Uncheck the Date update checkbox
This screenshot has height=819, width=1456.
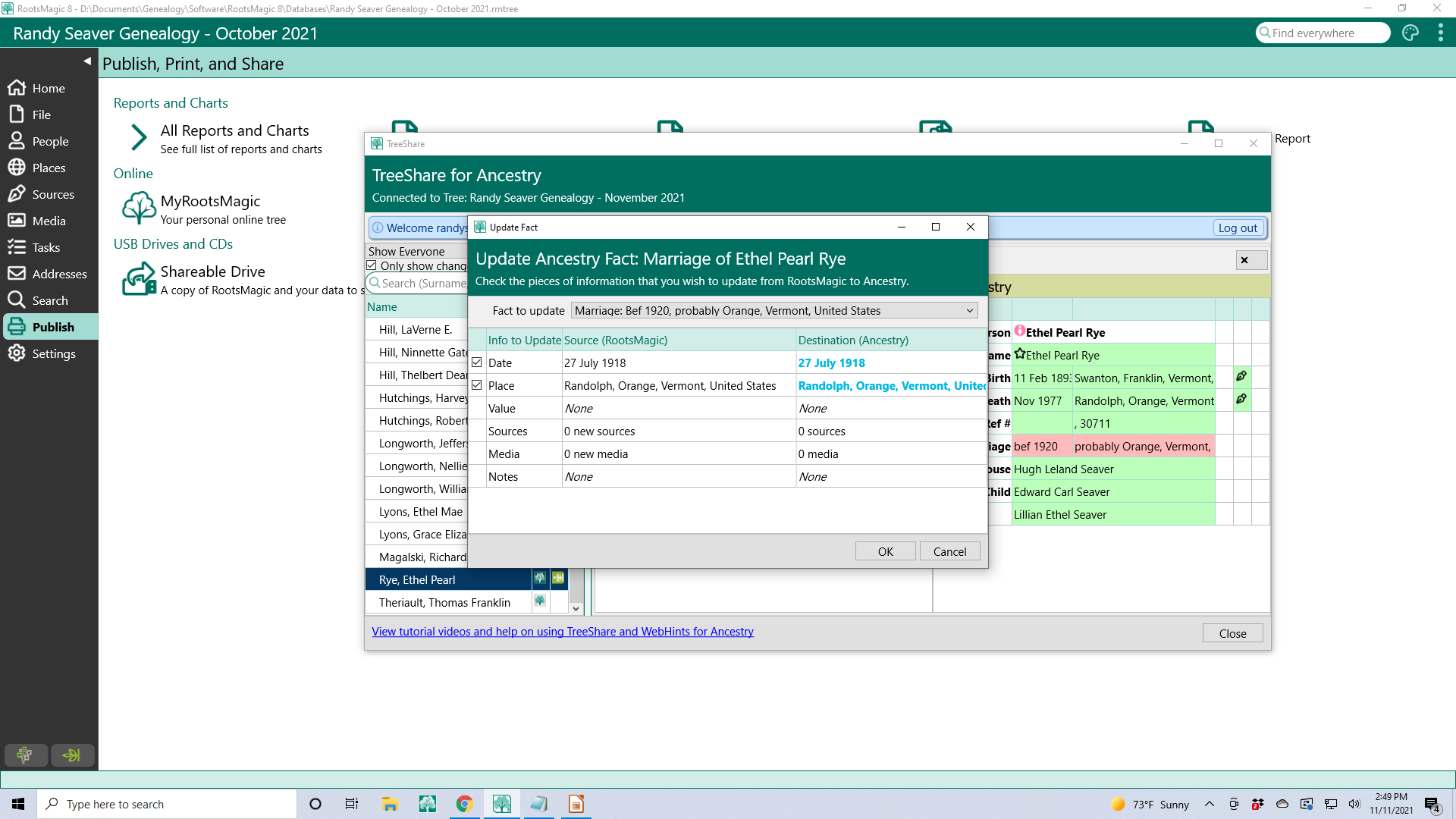click(x=477, y=362)
